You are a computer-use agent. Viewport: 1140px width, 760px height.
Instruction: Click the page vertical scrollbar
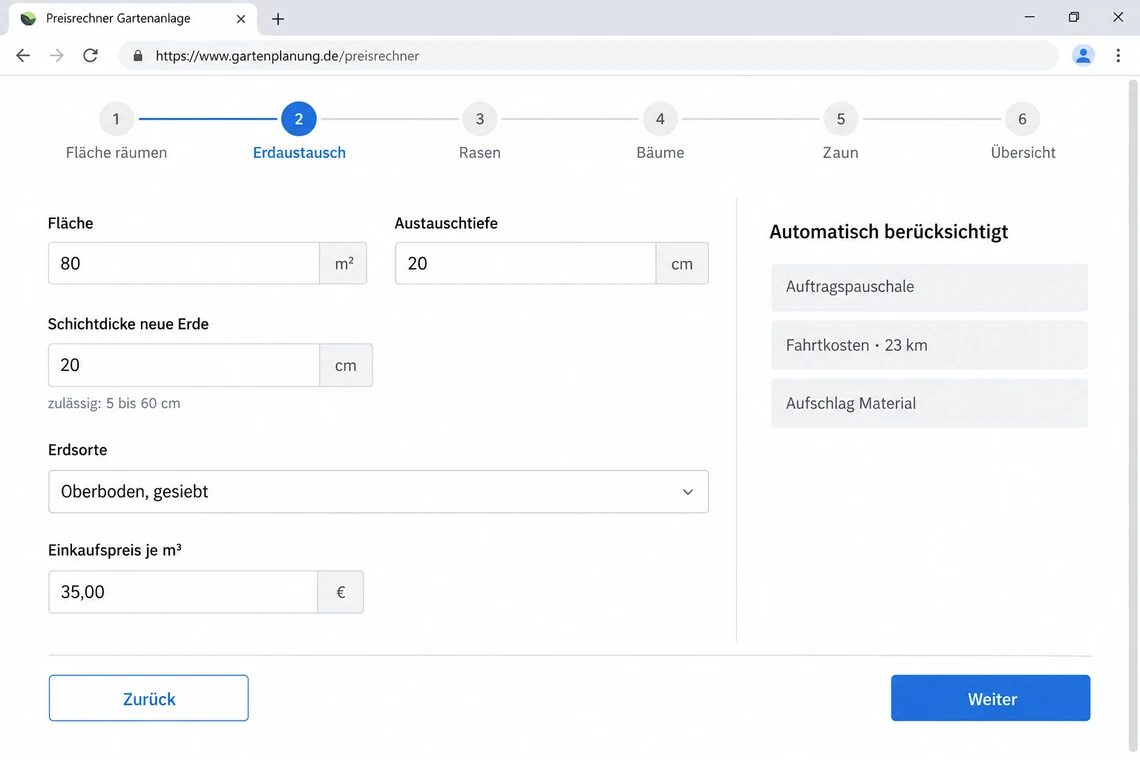click(1133, 415)
